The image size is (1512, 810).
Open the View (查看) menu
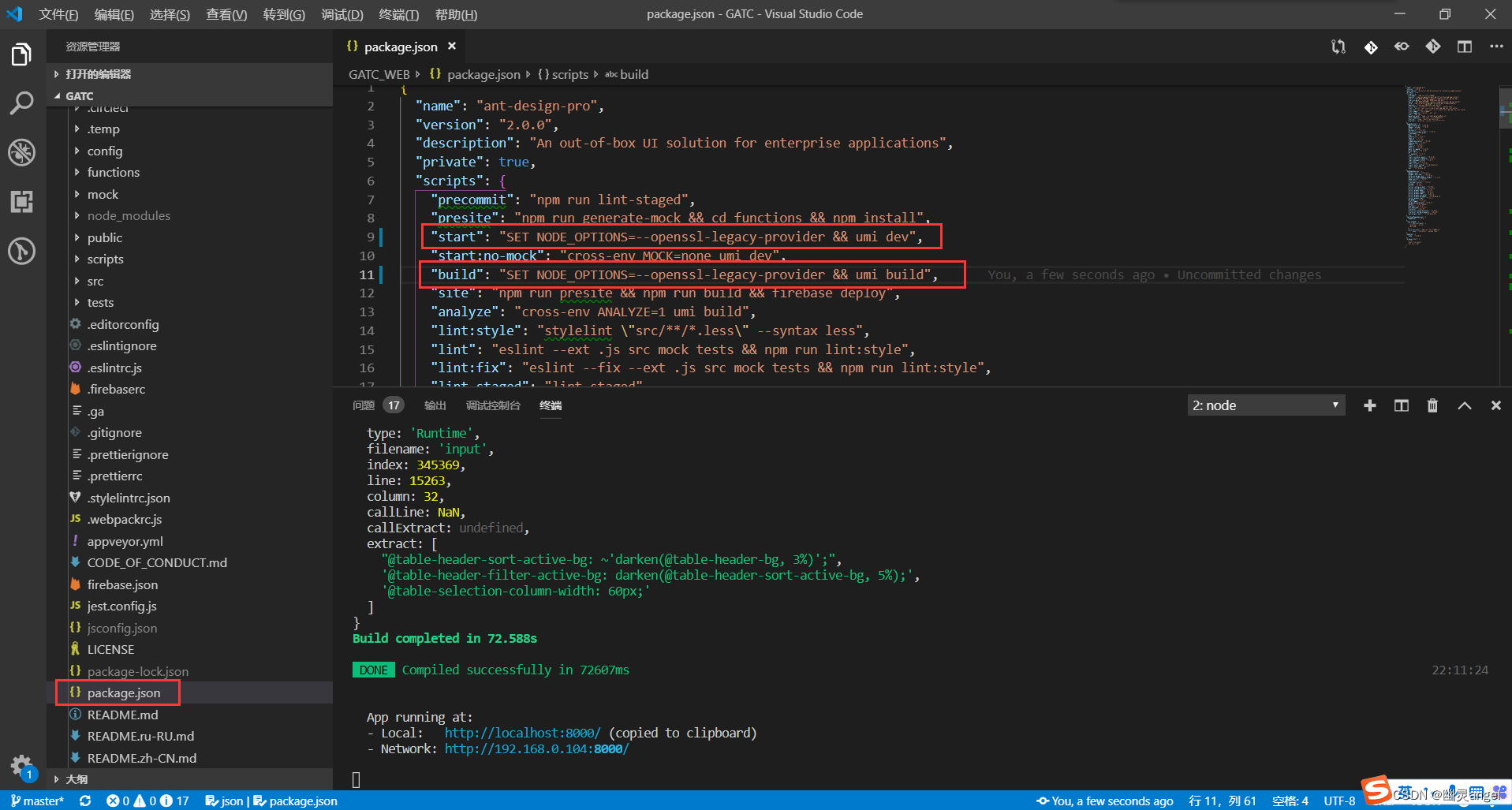(226, 14)
